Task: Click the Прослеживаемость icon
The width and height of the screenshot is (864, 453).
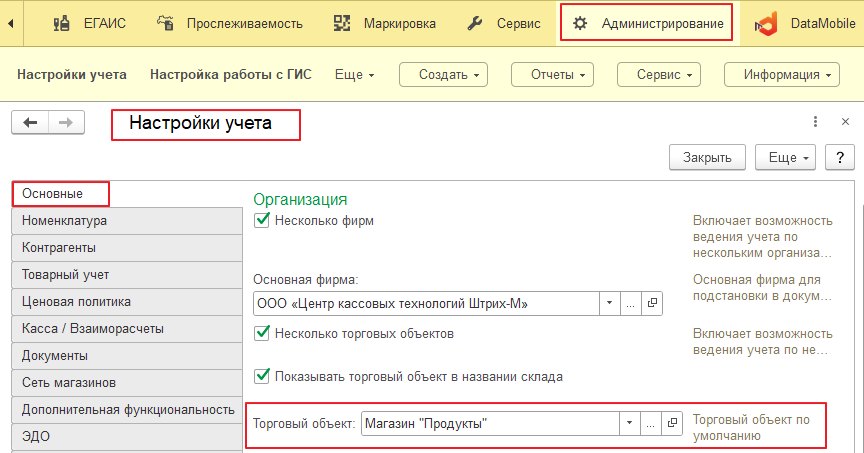Action: 165,23
